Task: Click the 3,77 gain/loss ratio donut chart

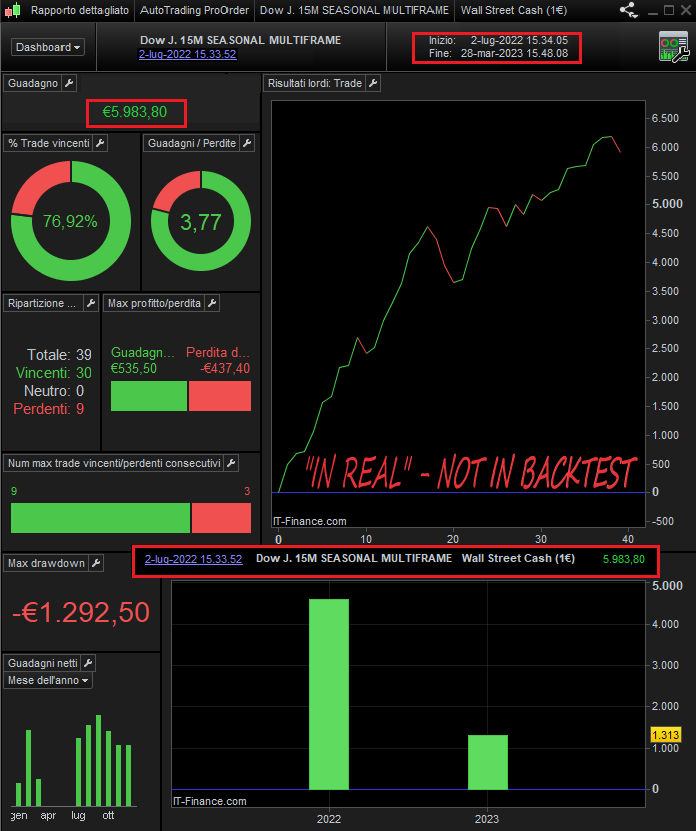Action: click(x=201, y=221)
